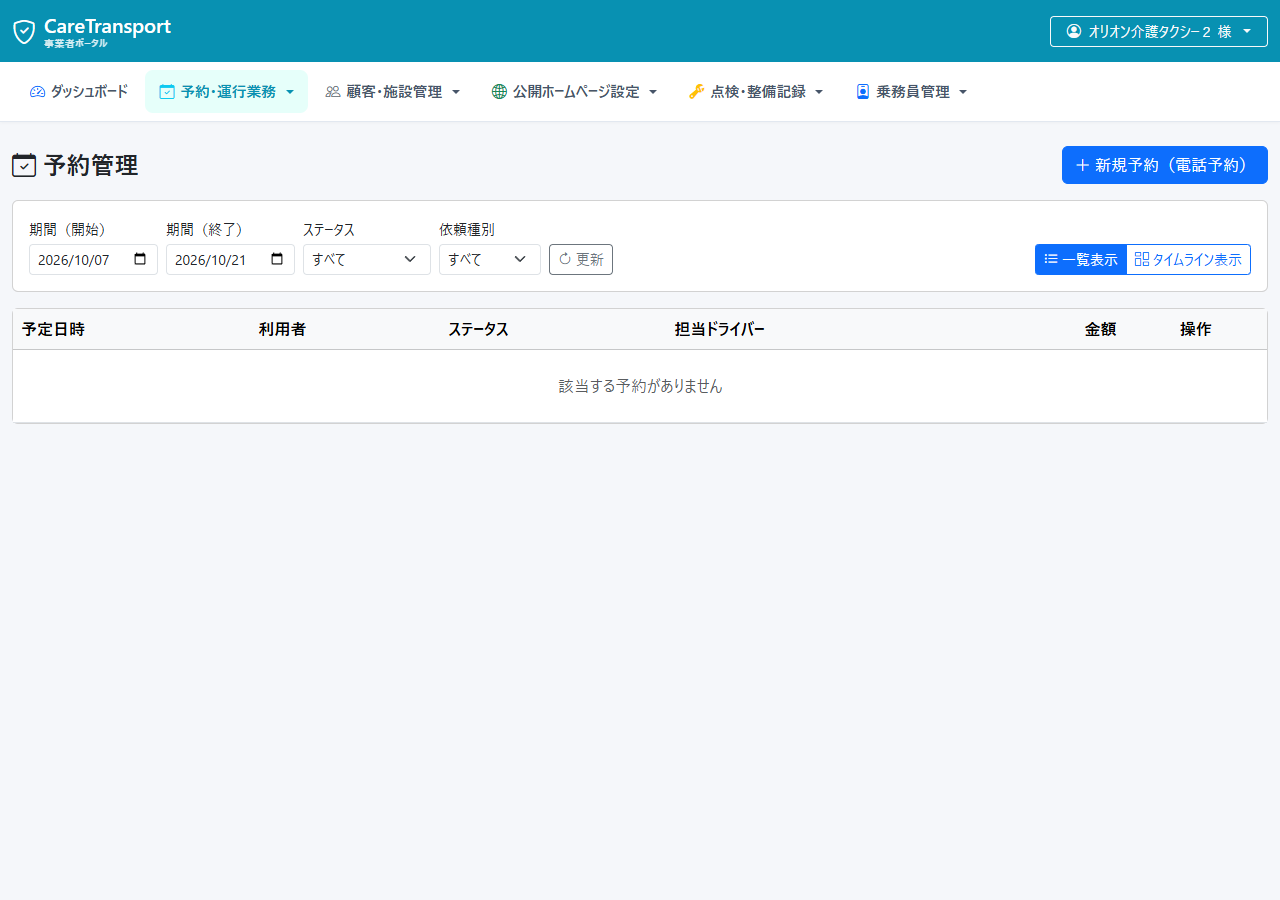Click user avatar icon in account button
1280x900 pixels.
tap(1074, 31)
